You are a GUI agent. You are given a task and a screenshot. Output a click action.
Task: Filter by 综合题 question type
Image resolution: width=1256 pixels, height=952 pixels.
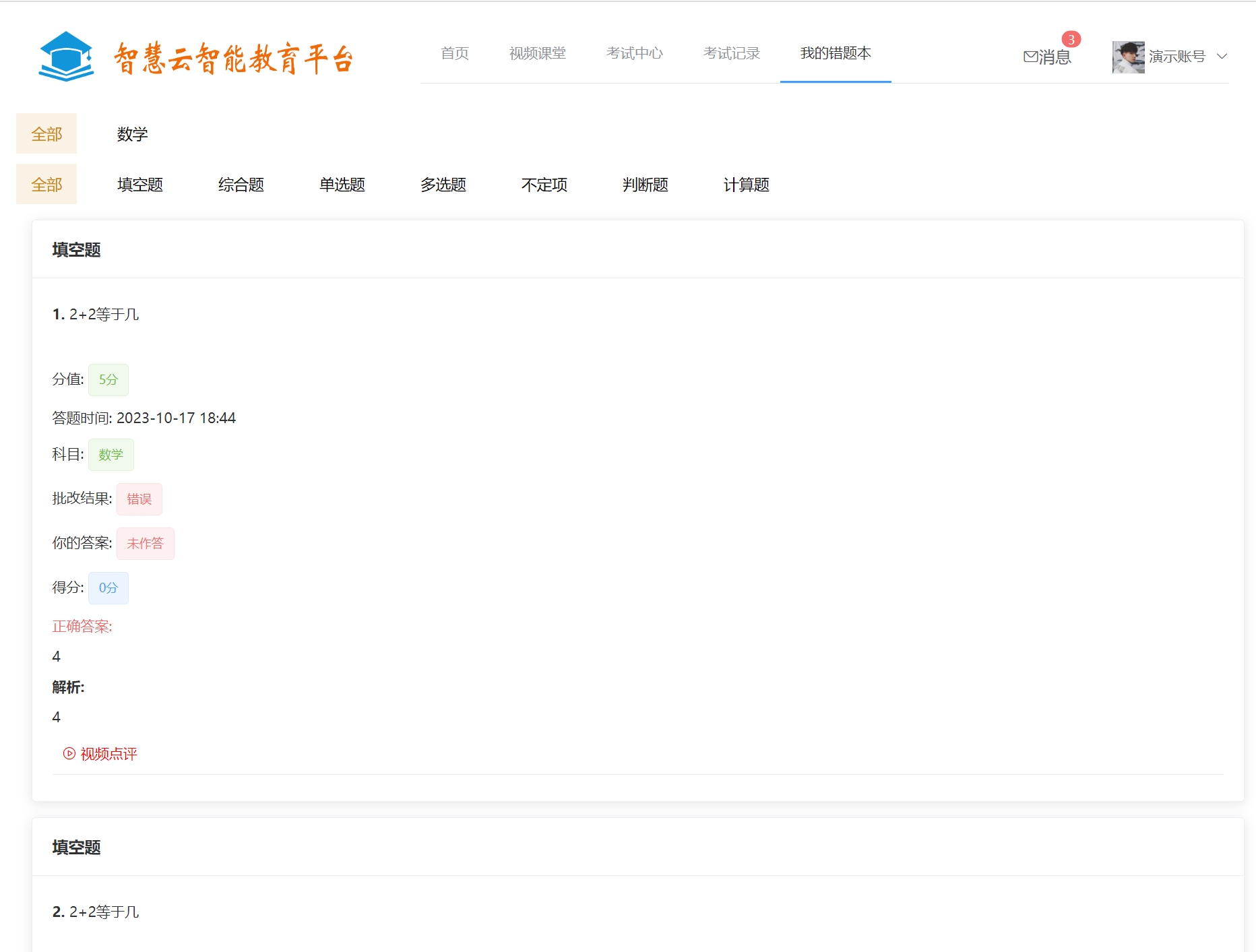[x=241, y=185]
